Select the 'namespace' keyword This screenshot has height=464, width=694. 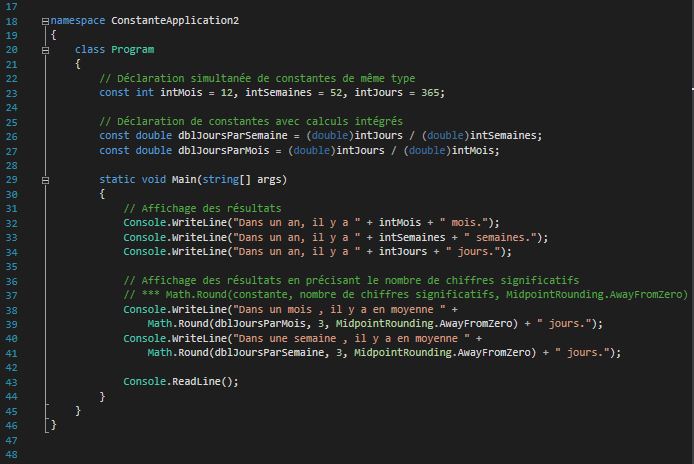click(78, 20)
